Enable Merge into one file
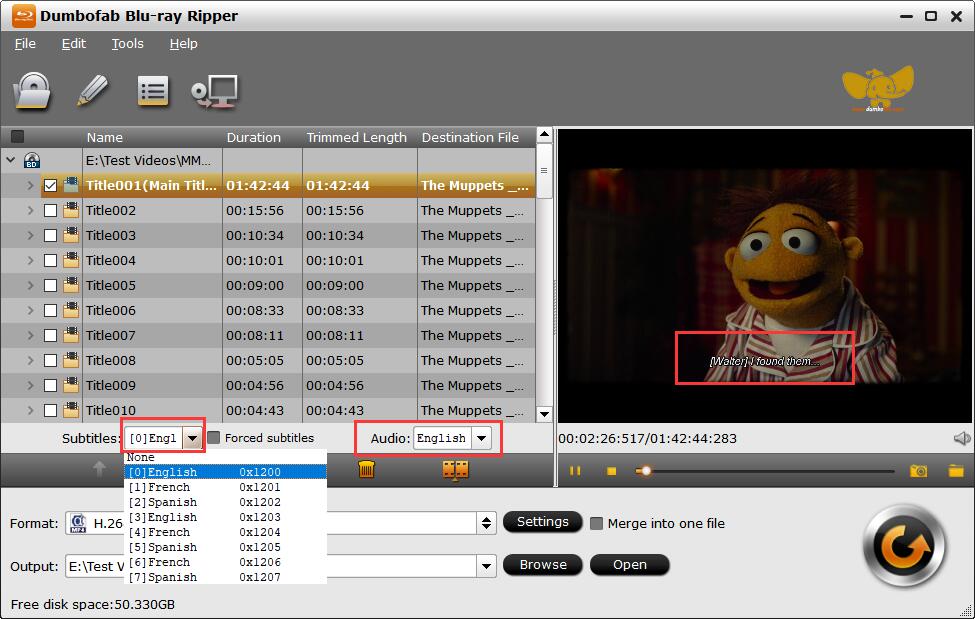975x619 pixels. [596, 523]
